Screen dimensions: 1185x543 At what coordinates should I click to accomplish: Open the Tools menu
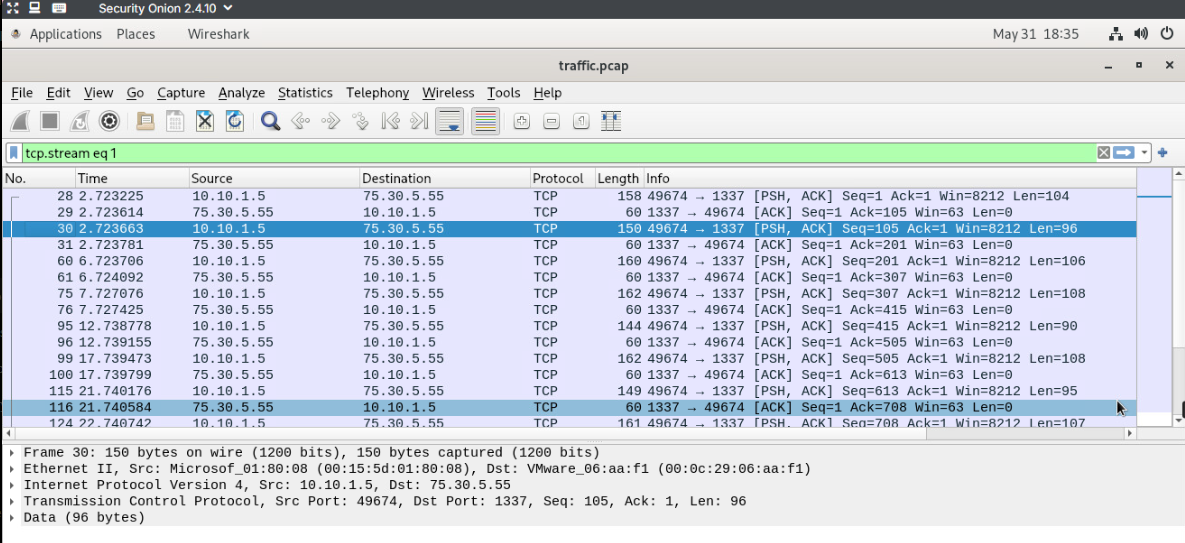tap(503, 92)
